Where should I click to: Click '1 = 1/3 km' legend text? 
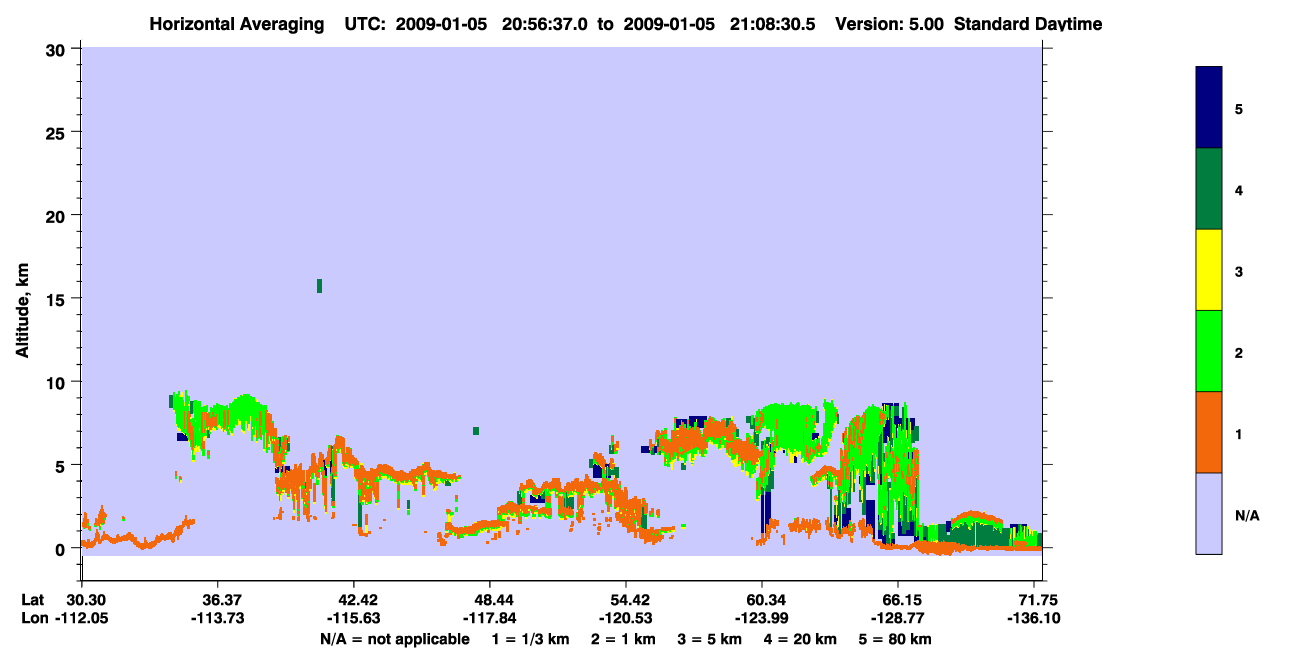pyautogui.click(x=530, y=639)
